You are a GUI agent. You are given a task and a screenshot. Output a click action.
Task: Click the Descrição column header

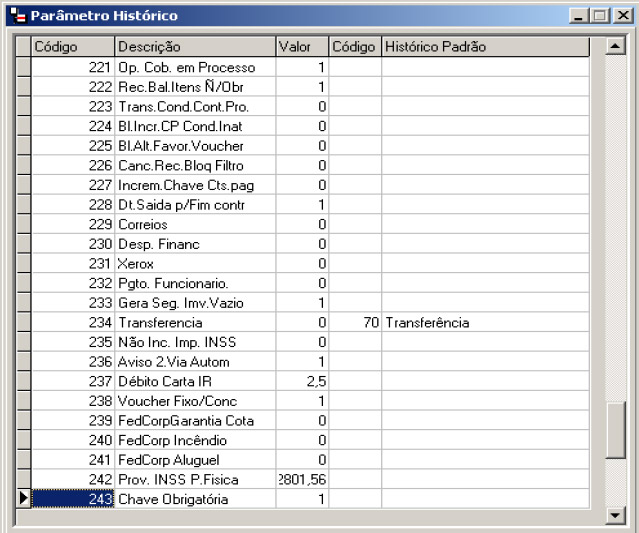[x=195, y=47]
